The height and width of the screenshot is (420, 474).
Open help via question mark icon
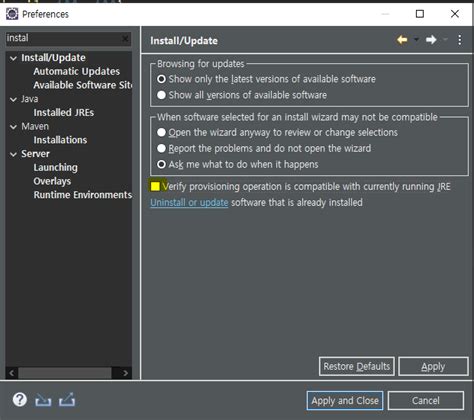20,399
